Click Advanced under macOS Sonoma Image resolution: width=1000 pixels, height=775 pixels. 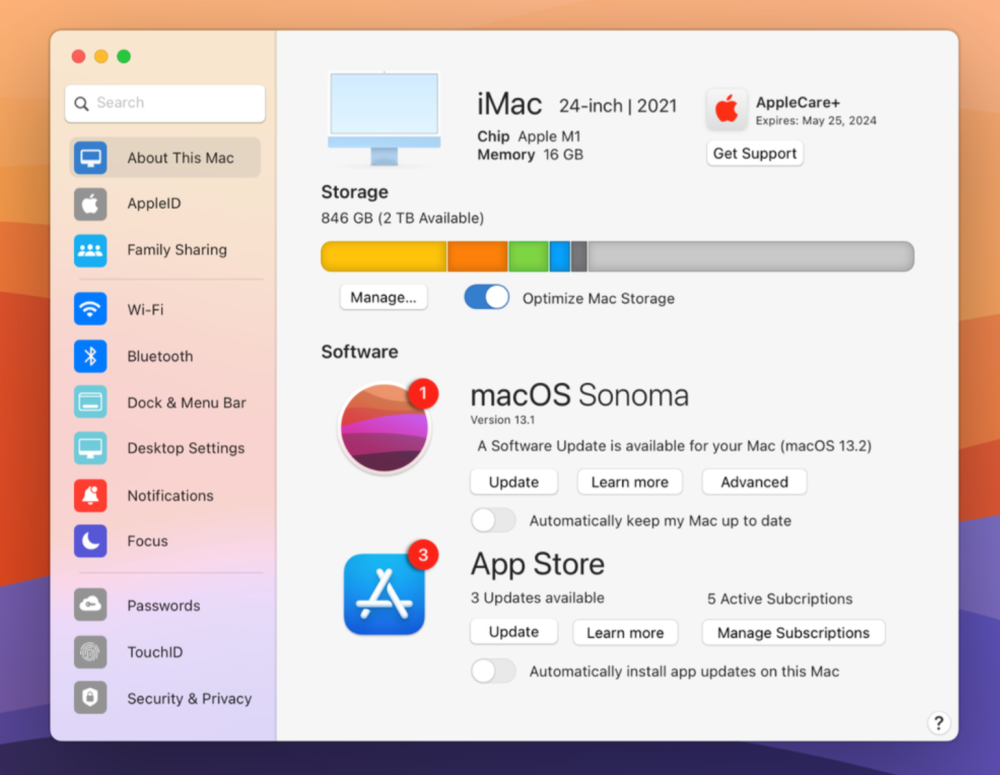coord(754,482)
